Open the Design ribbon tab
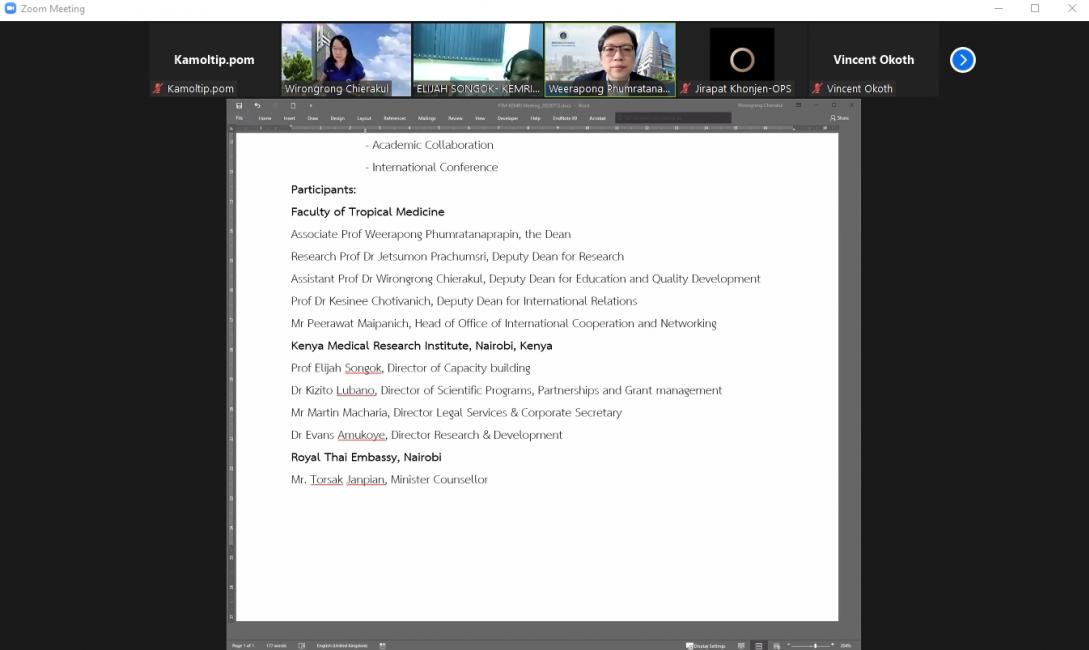The width and height of the screenshot is (1089, 650). (x=338, y=118)
